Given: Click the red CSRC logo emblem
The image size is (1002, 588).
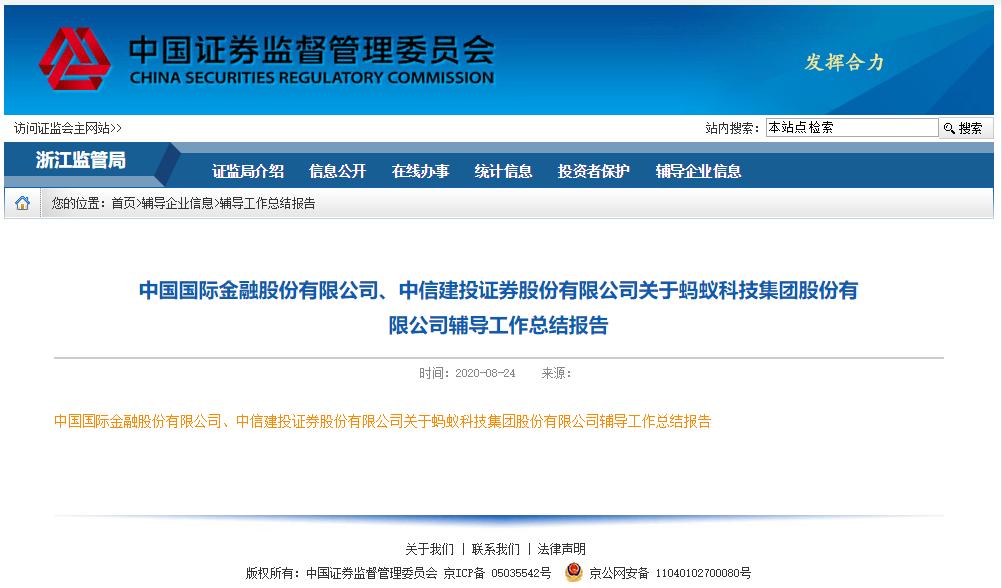Looking at the screenshot, I should pyautogui.click(x=75, y=59).
